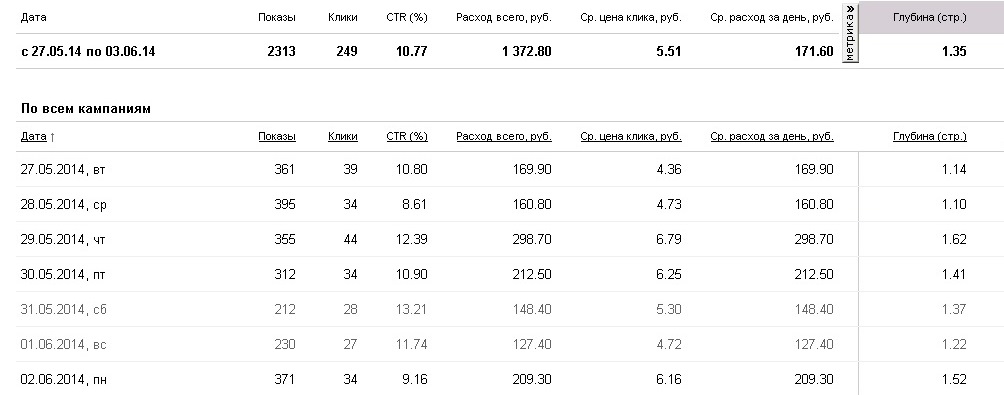Sort by Показы column header link
The image size is (1004, 395).
click(277, 136)
